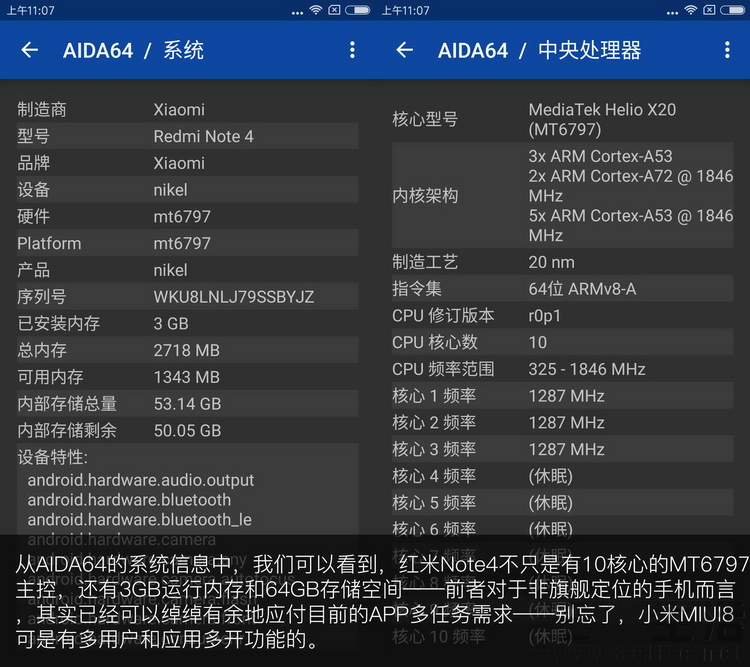
Task: Select the 设备 nikel row
Action: click(x=188, y=190)
